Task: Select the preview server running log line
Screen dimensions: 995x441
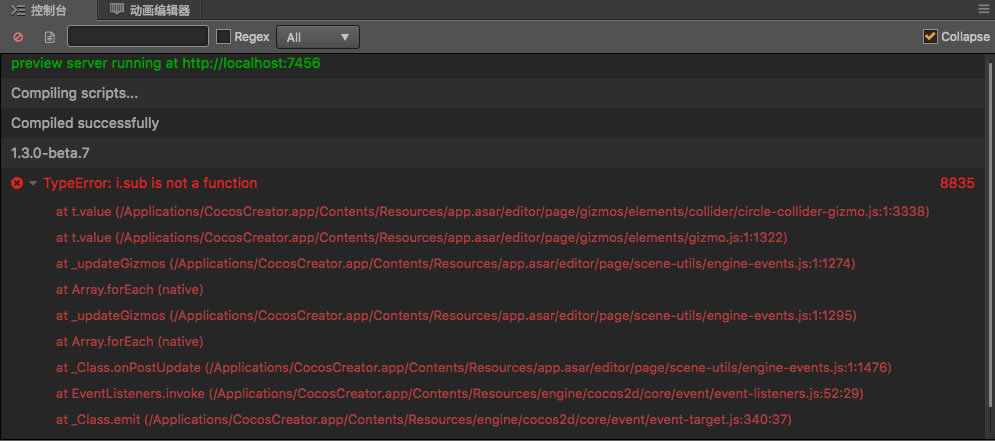Action: 165,63
